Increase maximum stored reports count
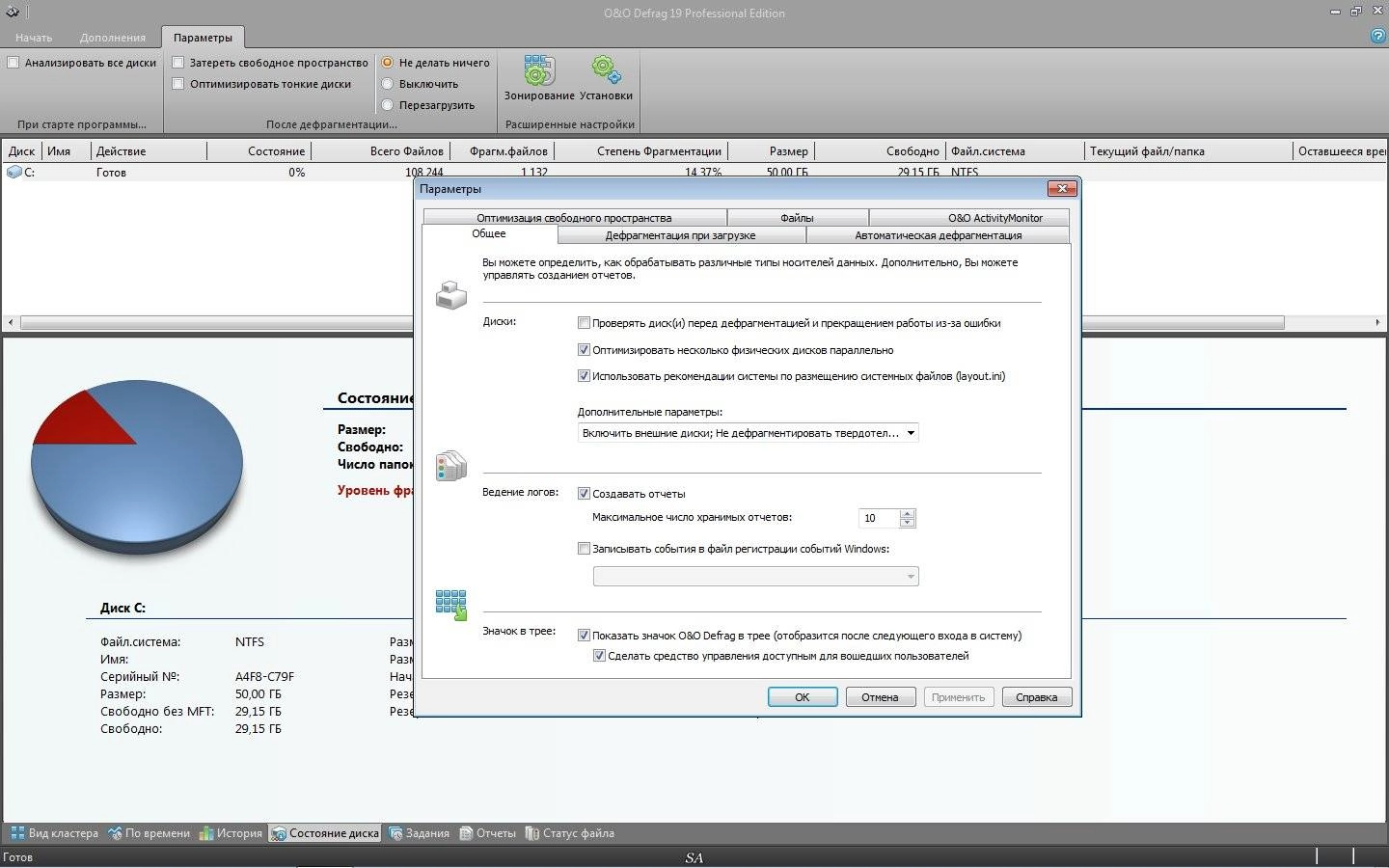Image resolution: width=1389 pixels, height=868 pixels. [x=907, y=513]
